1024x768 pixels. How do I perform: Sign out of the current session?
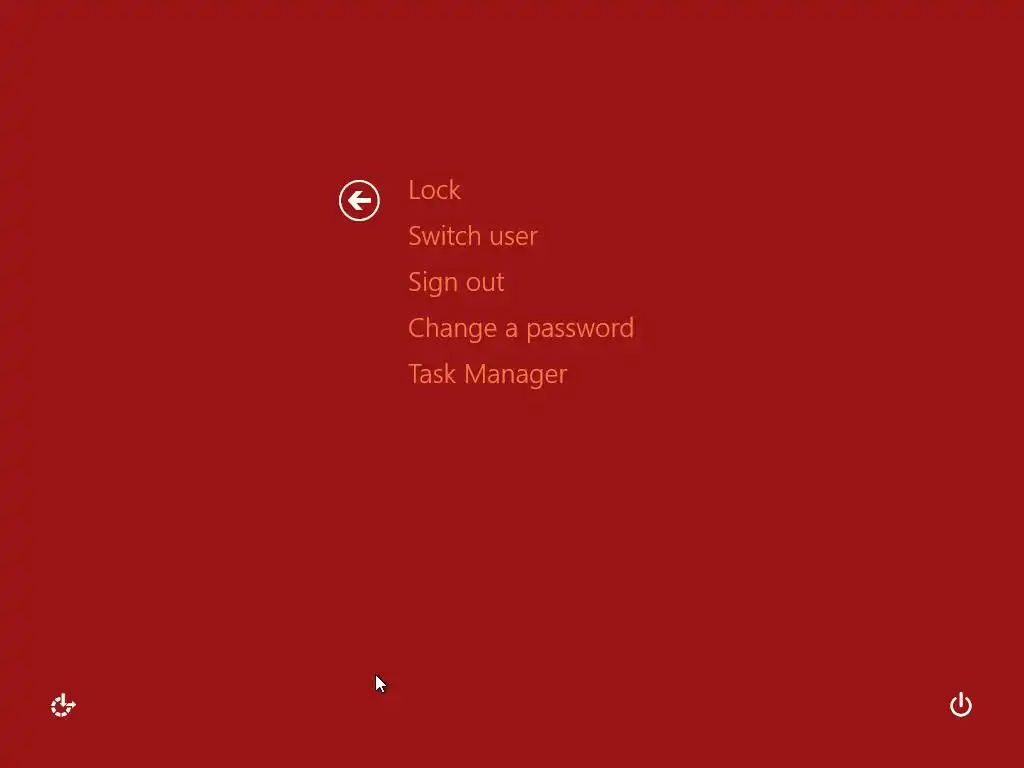click(456, 282)
